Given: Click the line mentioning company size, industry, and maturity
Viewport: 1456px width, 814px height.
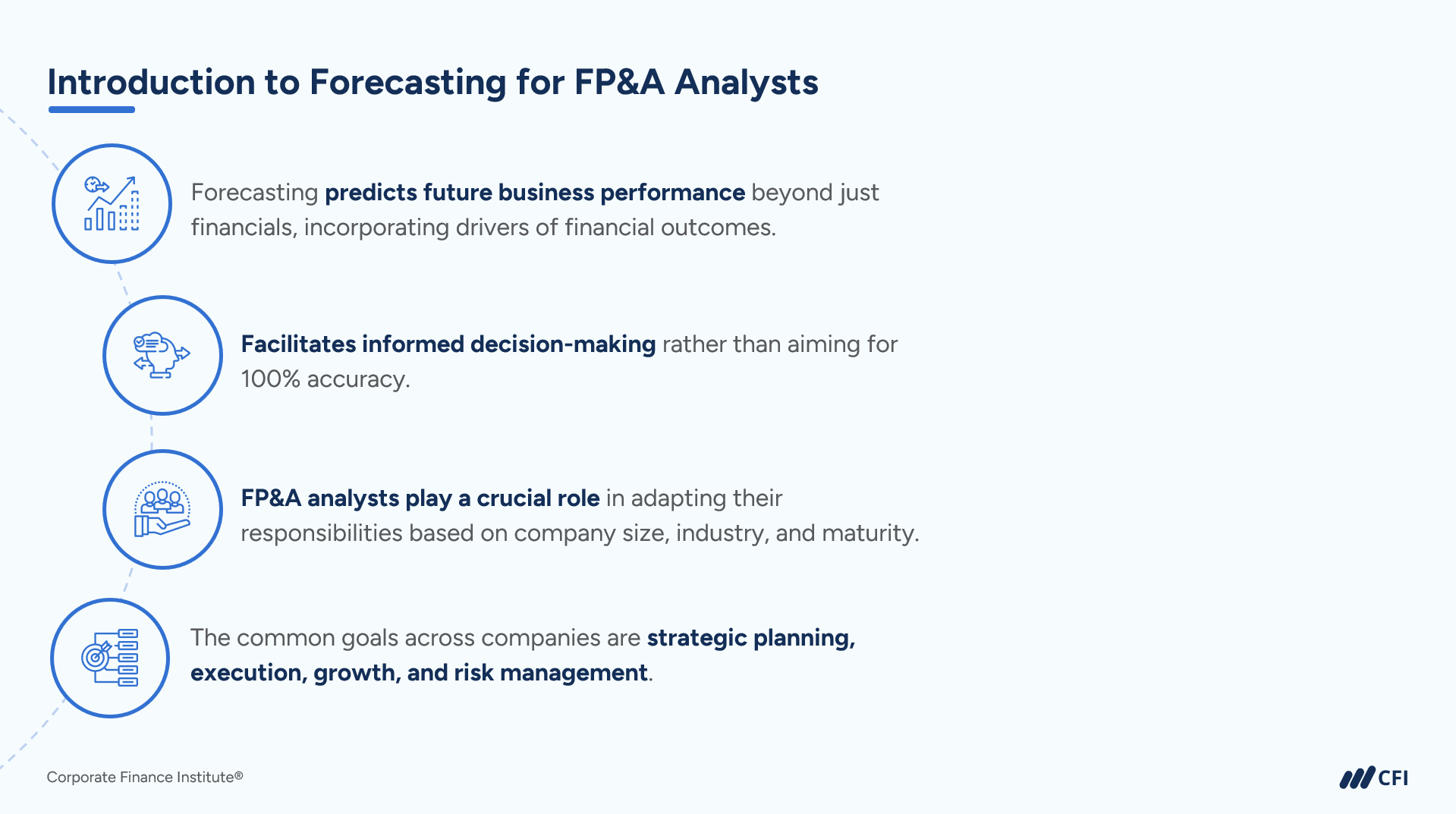Looking at the screenshot, I should 580,533.
